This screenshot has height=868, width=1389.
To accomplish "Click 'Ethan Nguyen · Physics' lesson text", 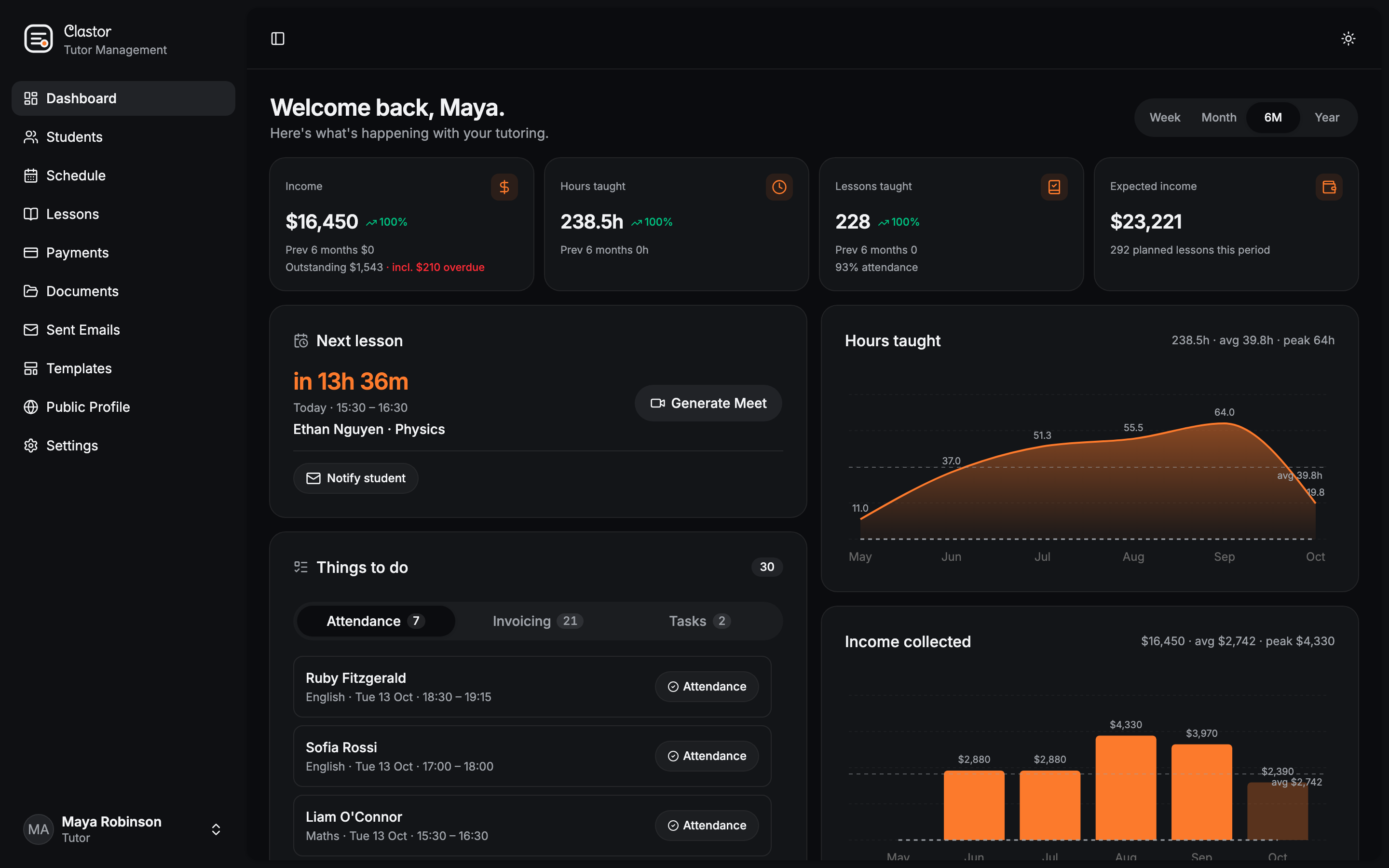I will point(369,429).
